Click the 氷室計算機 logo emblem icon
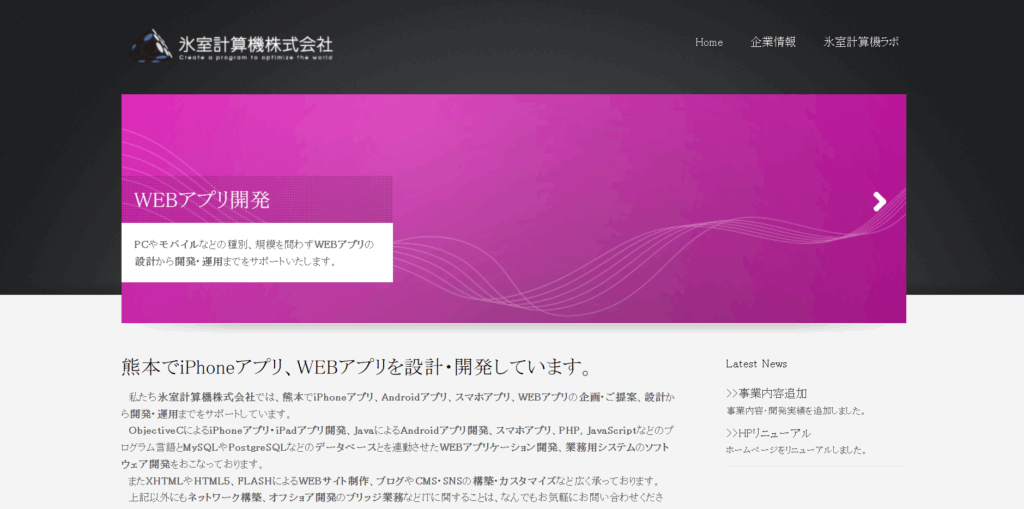The image size is (1024, 509). click(150, 46)
